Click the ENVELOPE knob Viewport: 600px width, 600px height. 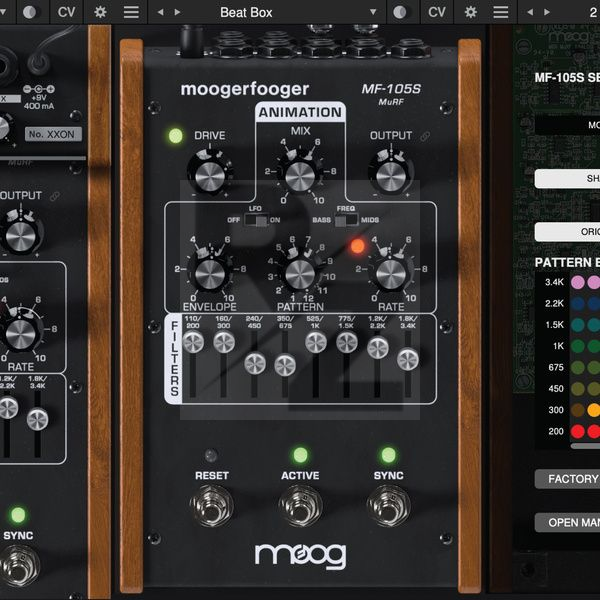pyautogui.click(x=210, y=274)
